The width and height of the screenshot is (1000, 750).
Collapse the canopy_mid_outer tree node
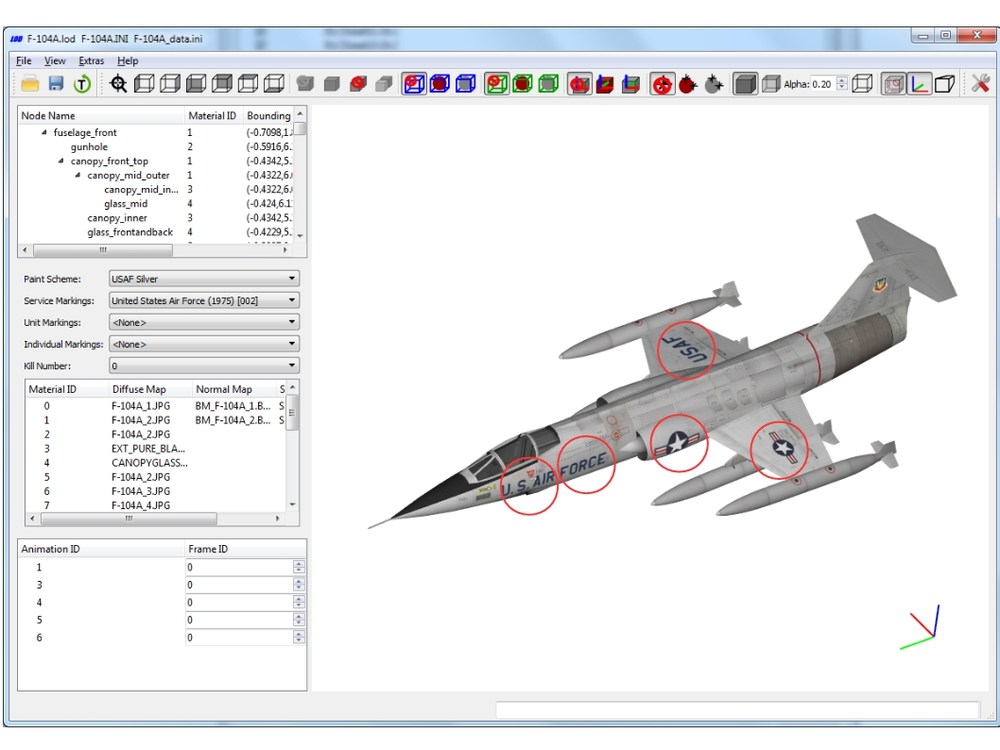point(77,175)
